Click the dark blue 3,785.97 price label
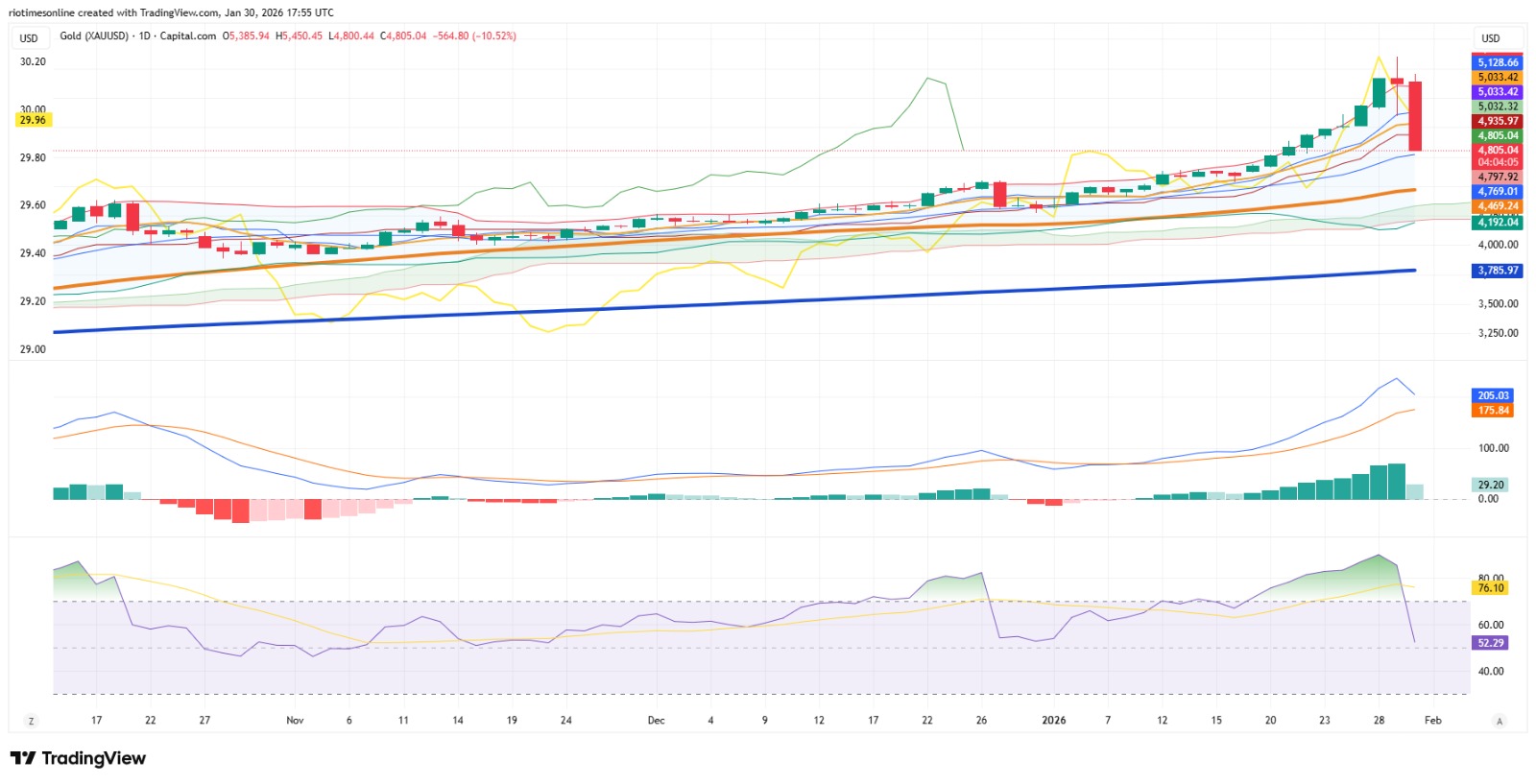The width and height of the screenshot is (1536, 784). pos(1498,271)
